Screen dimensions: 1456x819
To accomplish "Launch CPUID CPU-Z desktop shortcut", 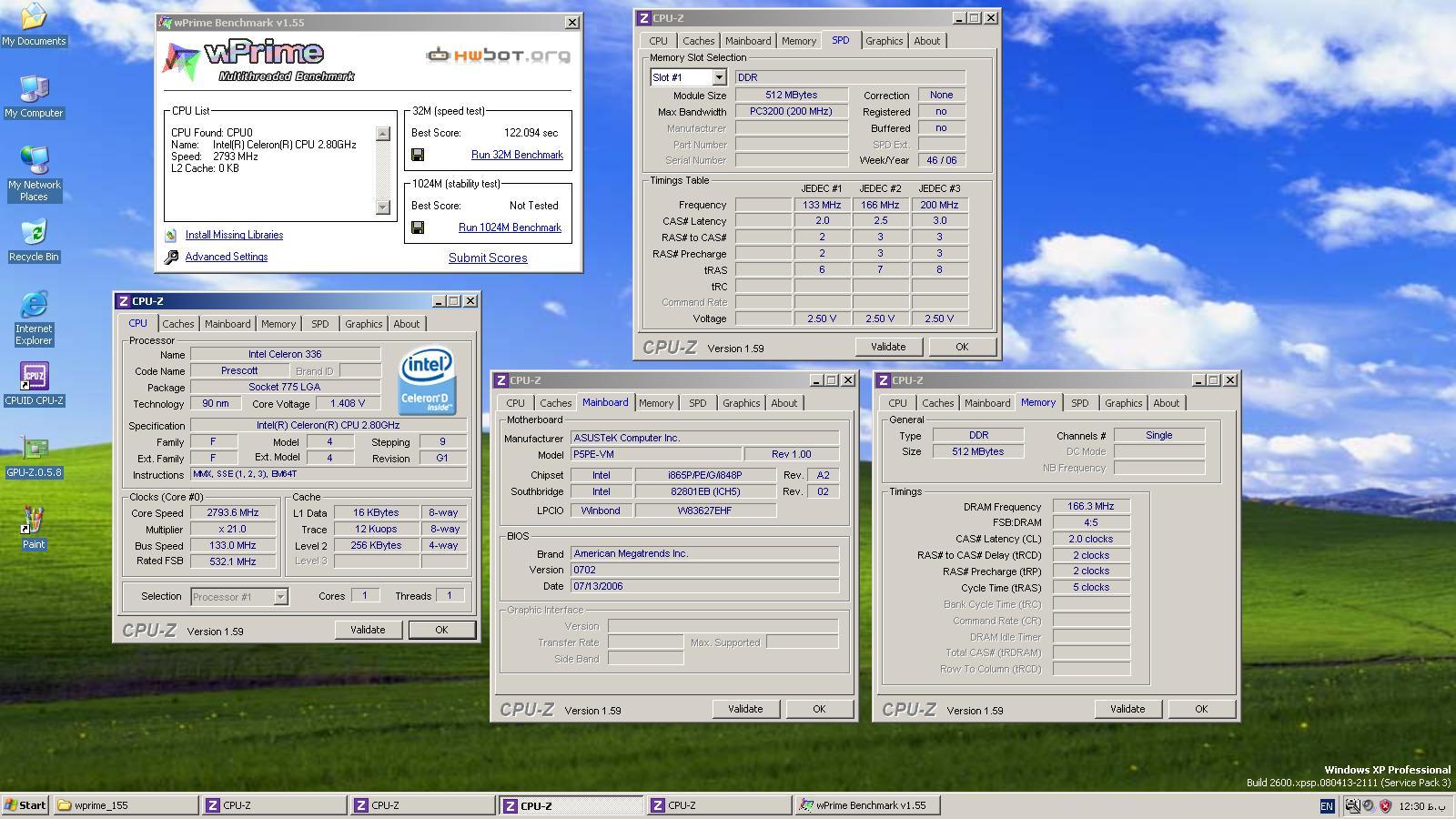I will click(x=34, y=383).
